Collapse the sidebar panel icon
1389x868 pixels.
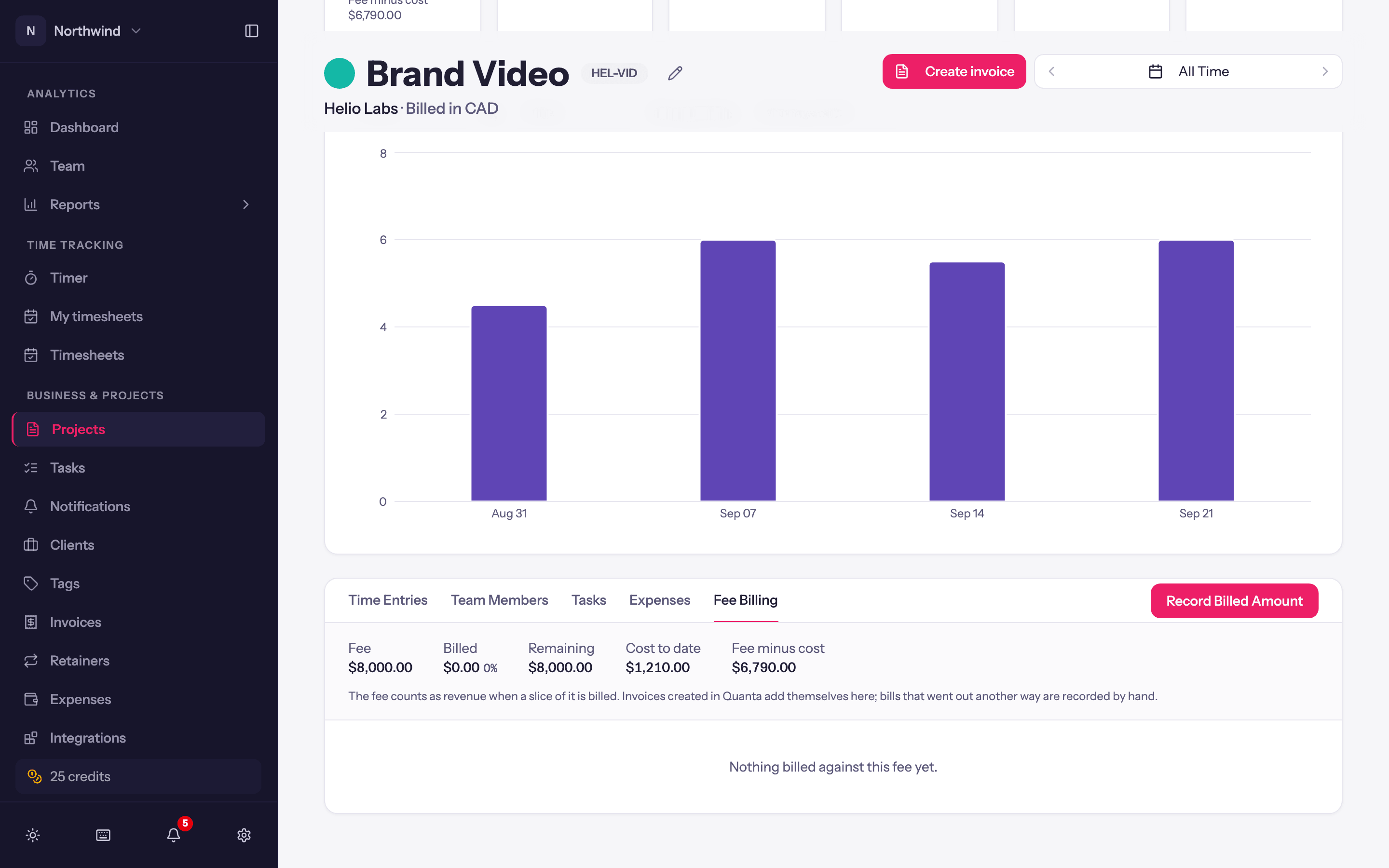point(251,31)
